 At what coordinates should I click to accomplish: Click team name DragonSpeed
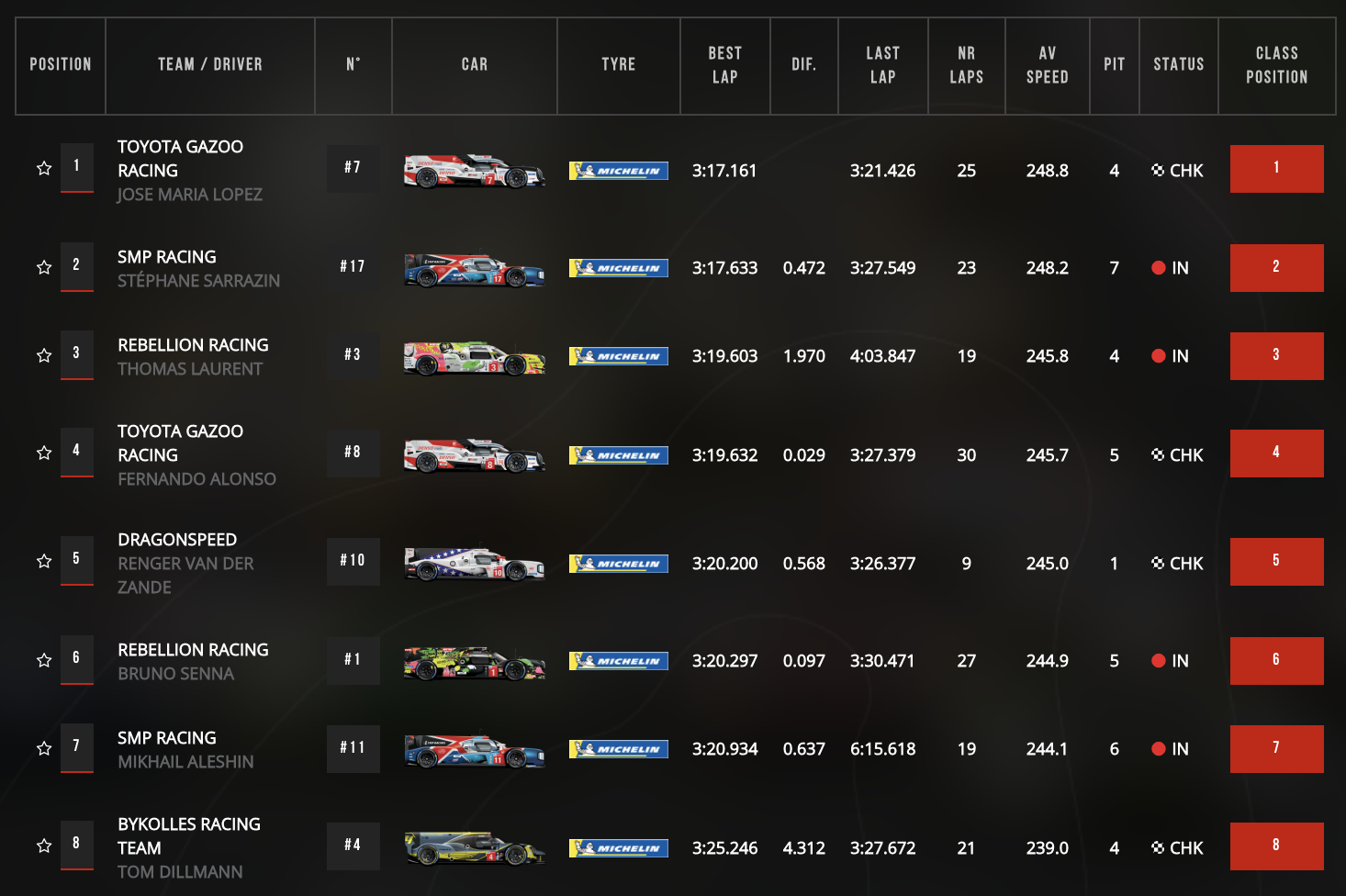click(177, 540)
